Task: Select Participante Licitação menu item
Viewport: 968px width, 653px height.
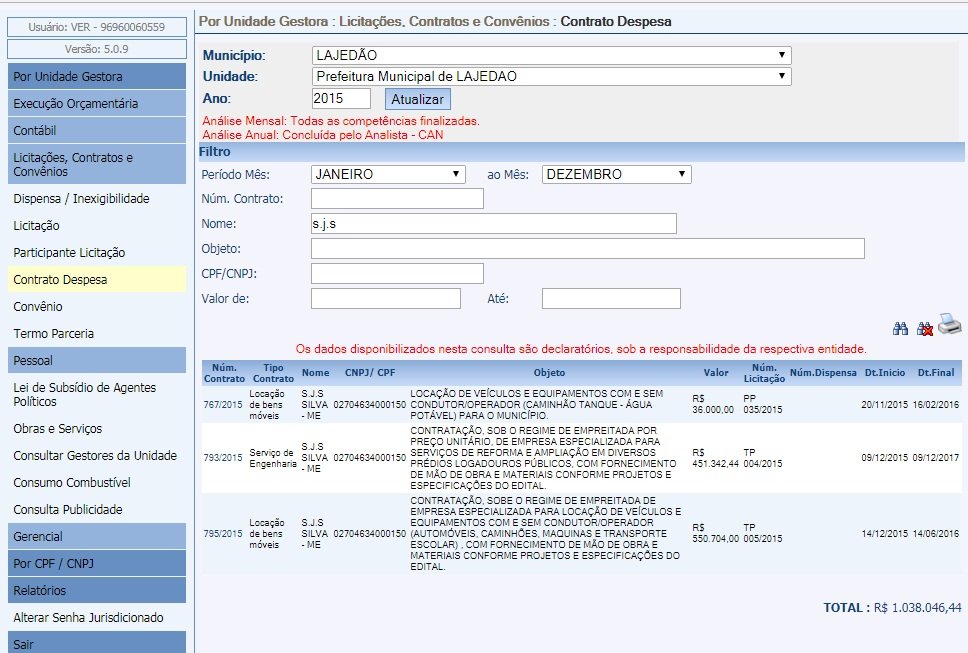Action: tap(69, 253)
